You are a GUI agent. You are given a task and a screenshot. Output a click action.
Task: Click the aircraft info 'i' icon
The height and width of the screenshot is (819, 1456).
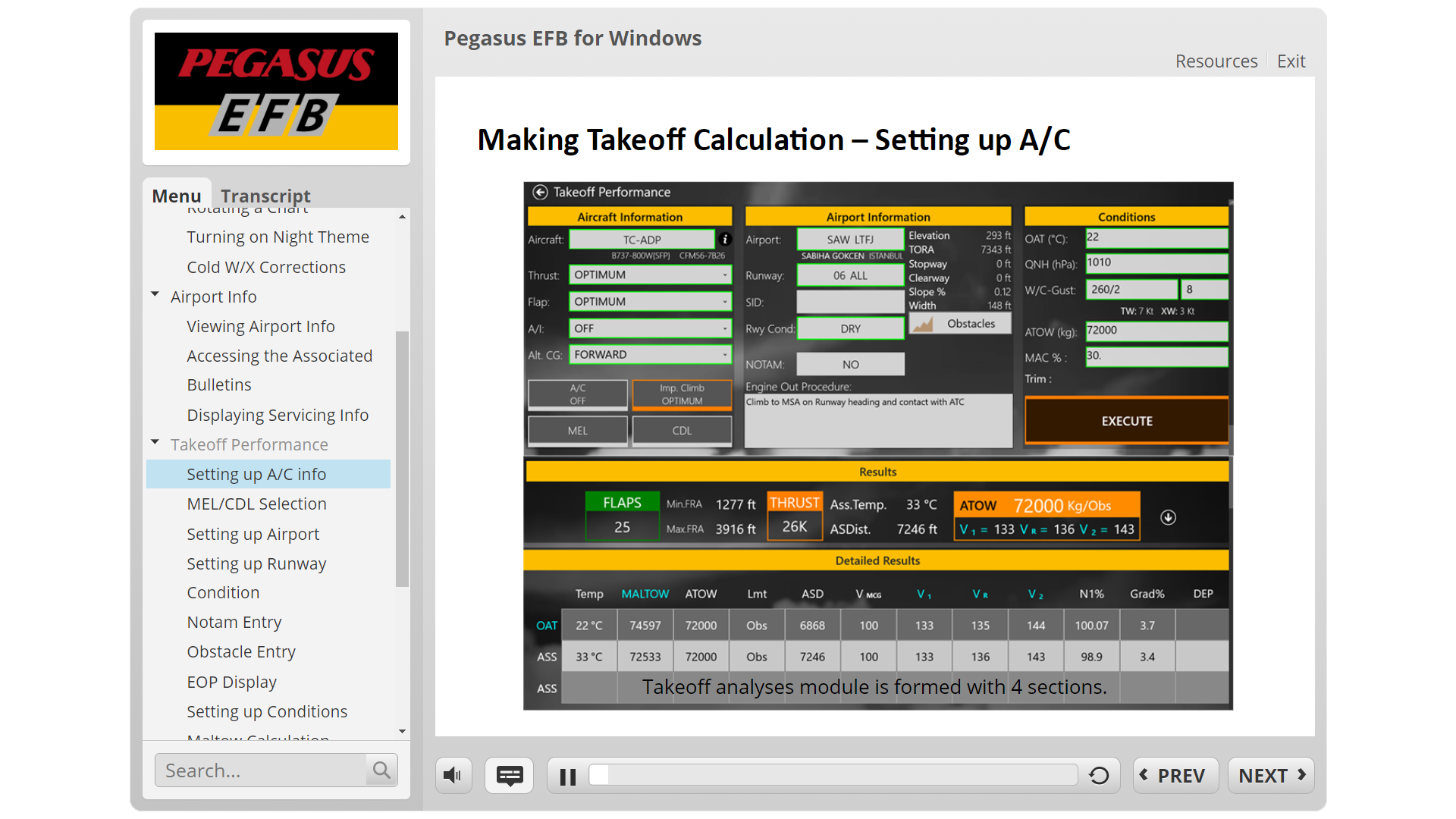tap(725, 239)
